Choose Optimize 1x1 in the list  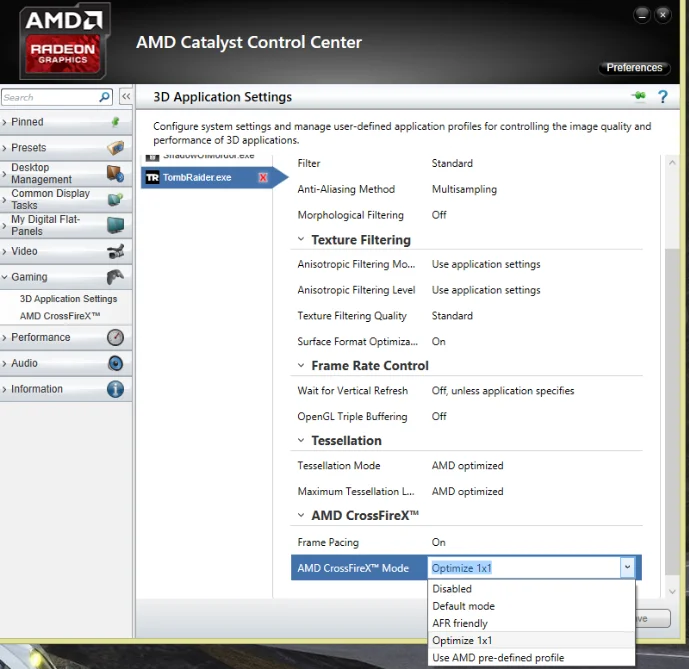531,640
